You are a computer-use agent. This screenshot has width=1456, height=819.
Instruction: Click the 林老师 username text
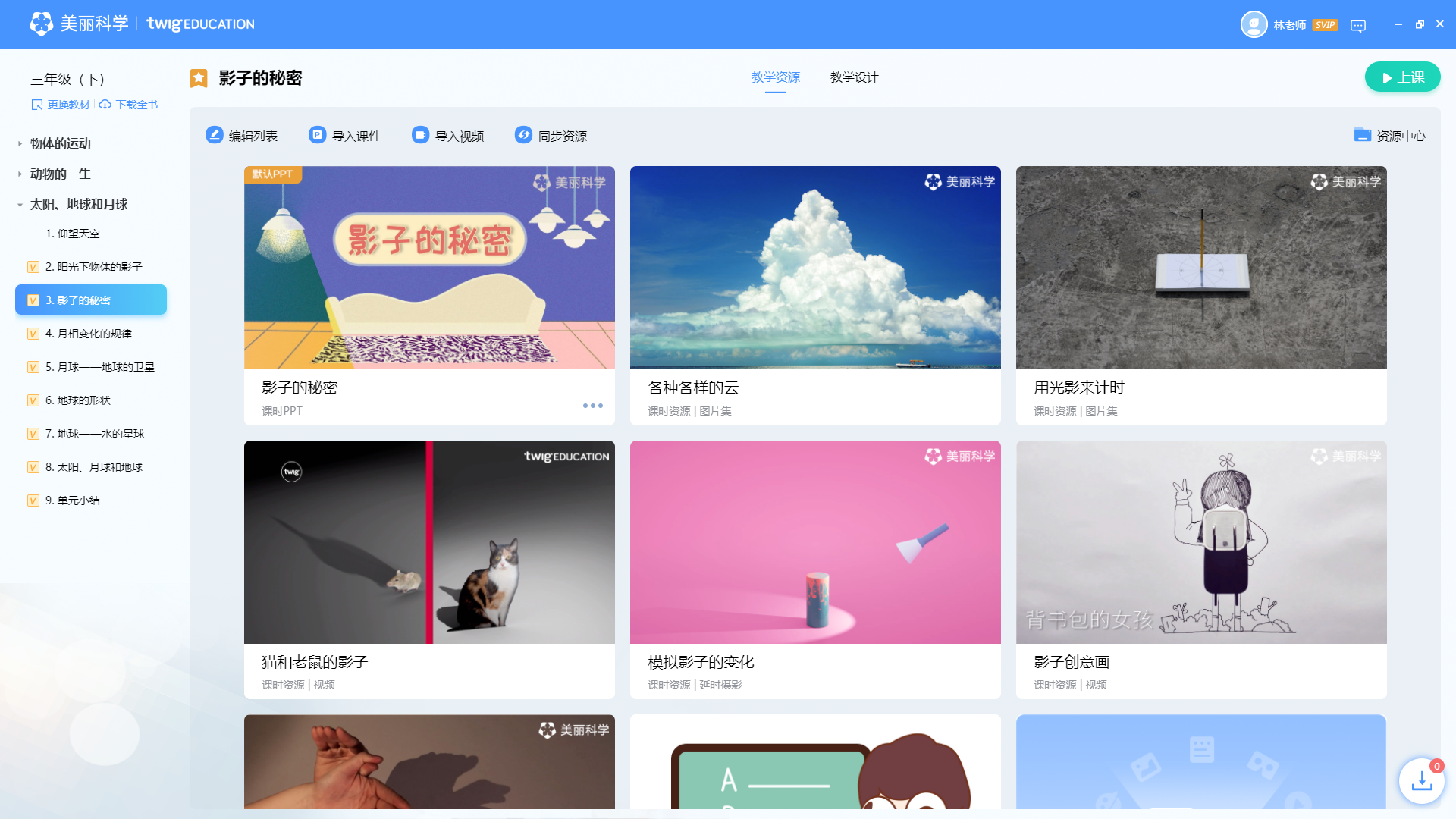1290,25
